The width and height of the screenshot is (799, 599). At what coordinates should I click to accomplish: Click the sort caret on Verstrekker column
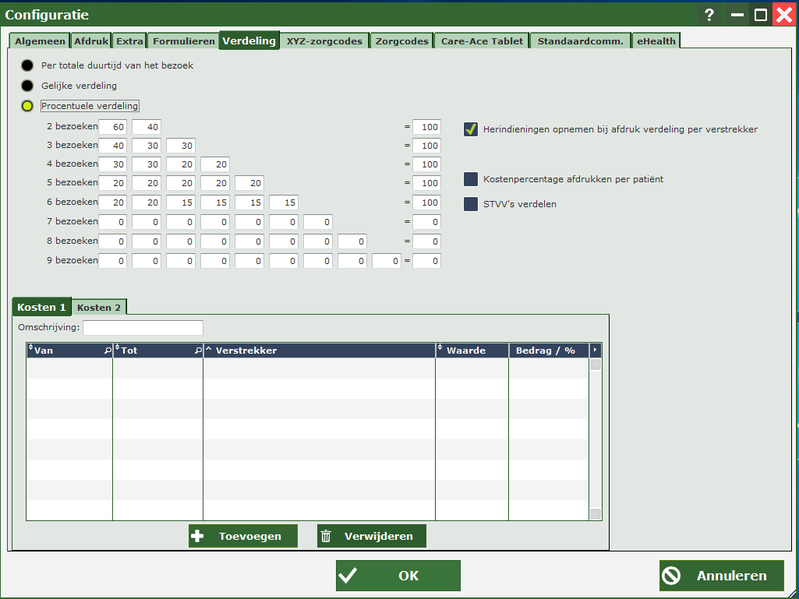pos(209,350)
